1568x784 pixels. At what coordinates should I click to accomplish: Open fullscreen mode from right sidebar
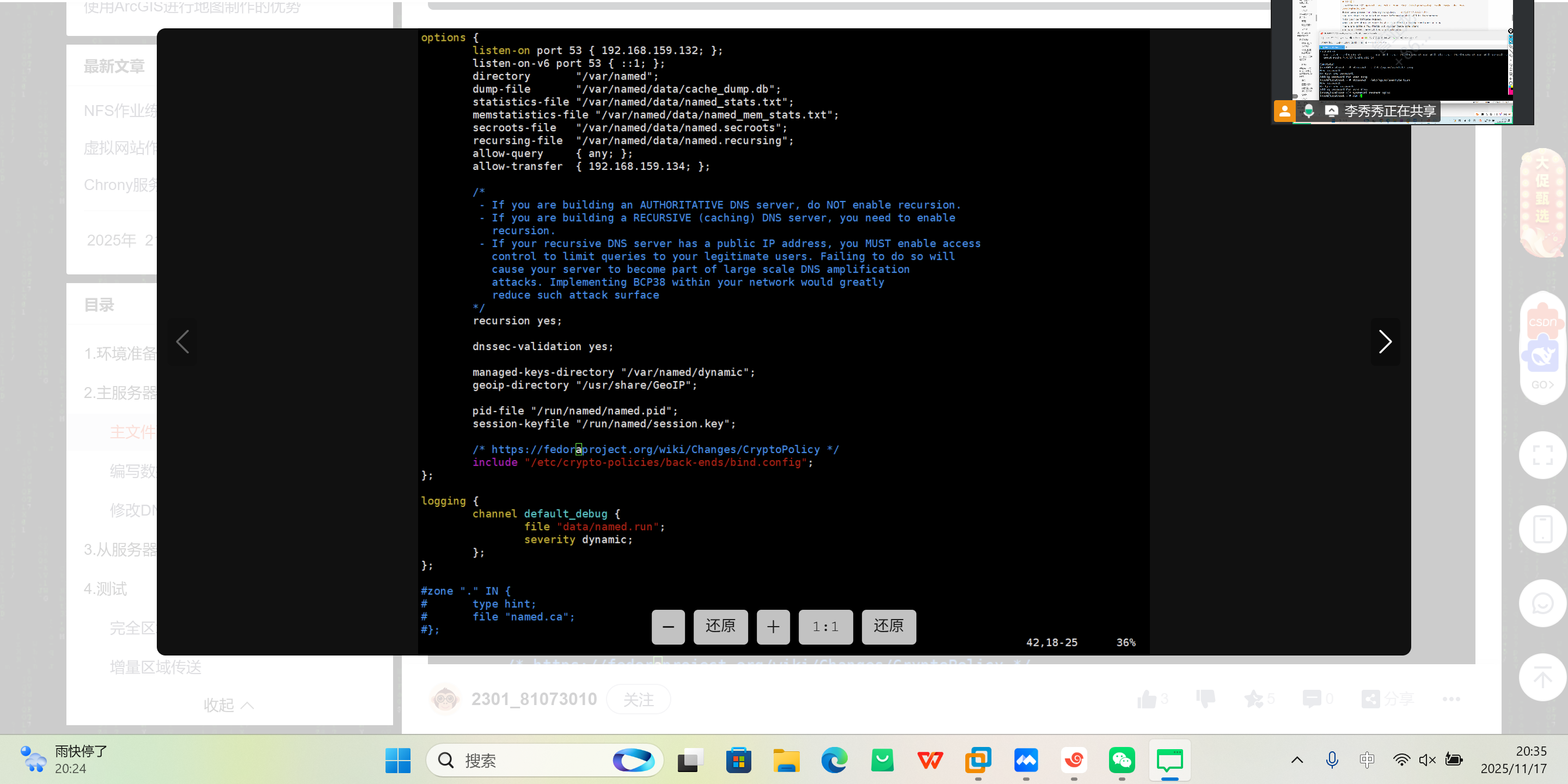click(1542, 455)
